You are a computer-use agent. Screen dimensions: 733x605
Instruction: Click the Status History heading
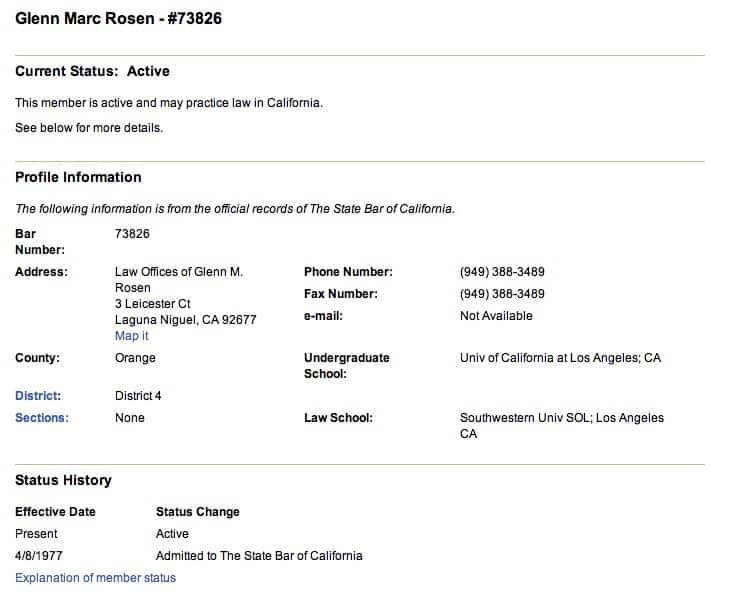pos(63,480)
